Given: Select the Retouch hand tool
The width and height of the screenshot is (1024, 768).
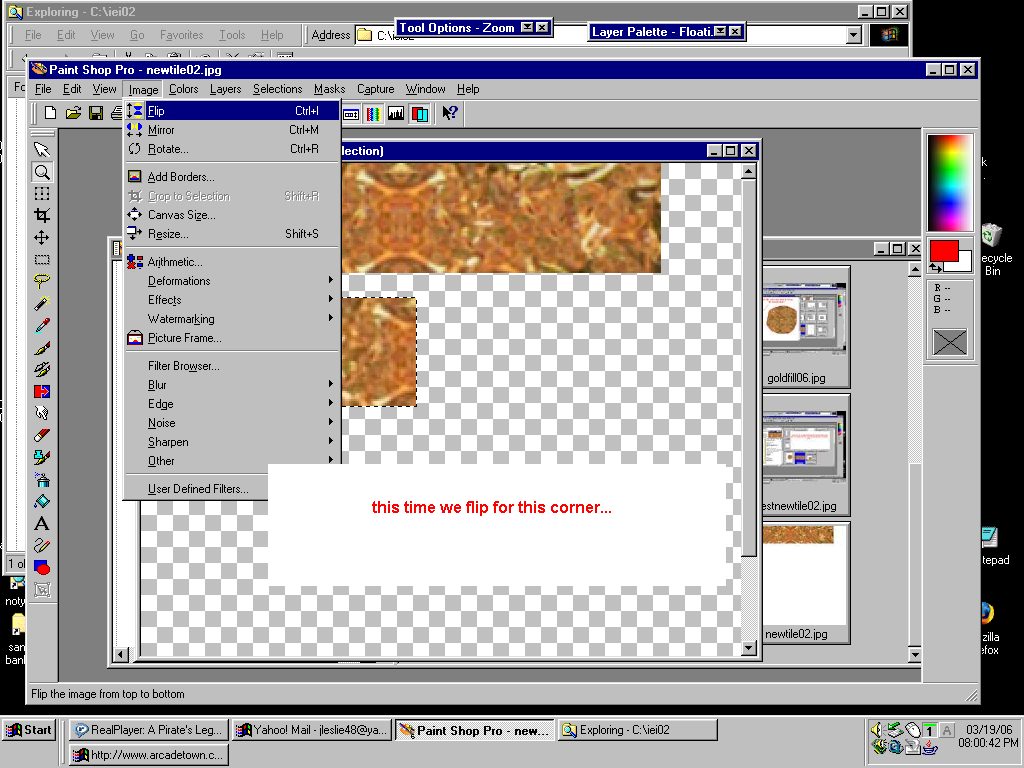Looking at the screenshot, I should click(x=42, y=413).
